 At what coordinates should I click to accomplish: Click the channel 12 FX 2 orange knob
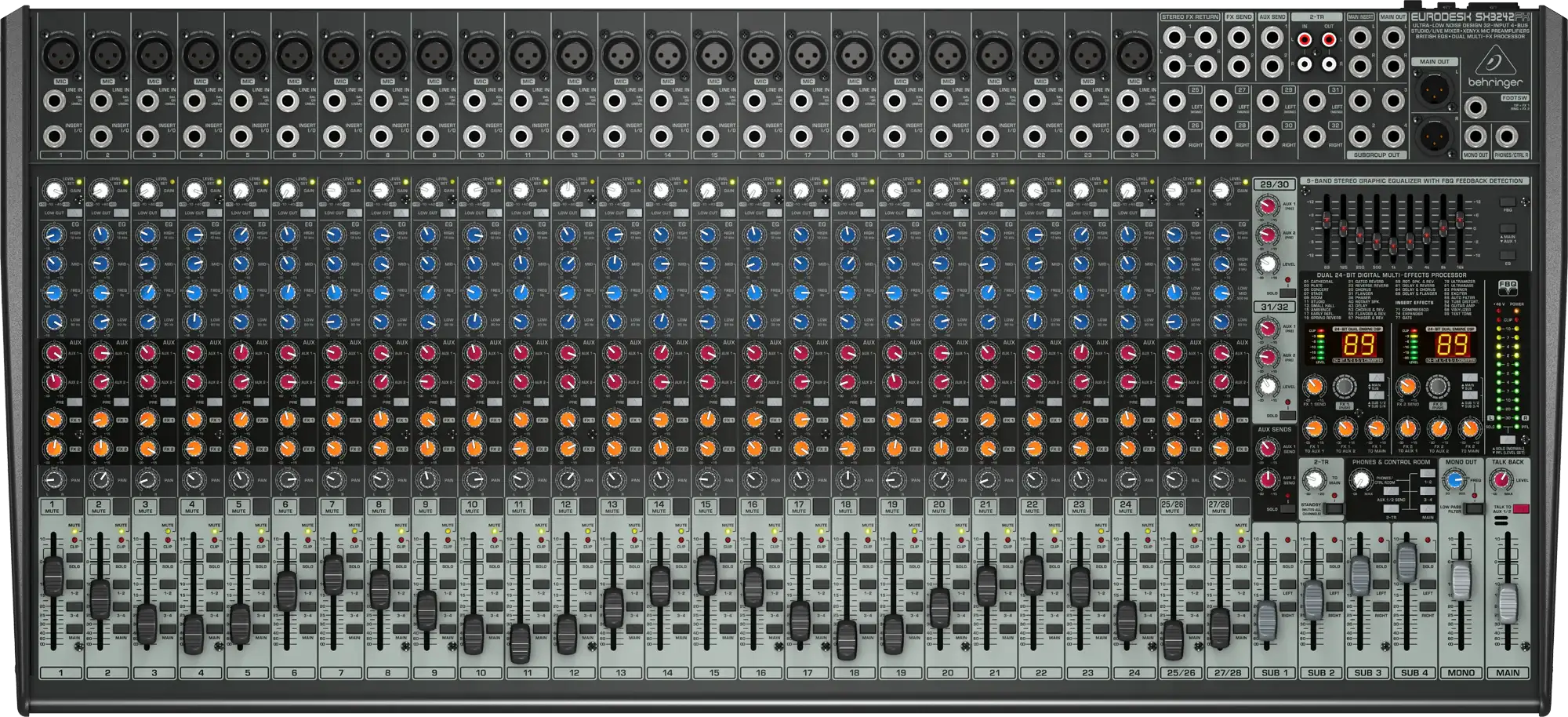(x=568, y=449)
